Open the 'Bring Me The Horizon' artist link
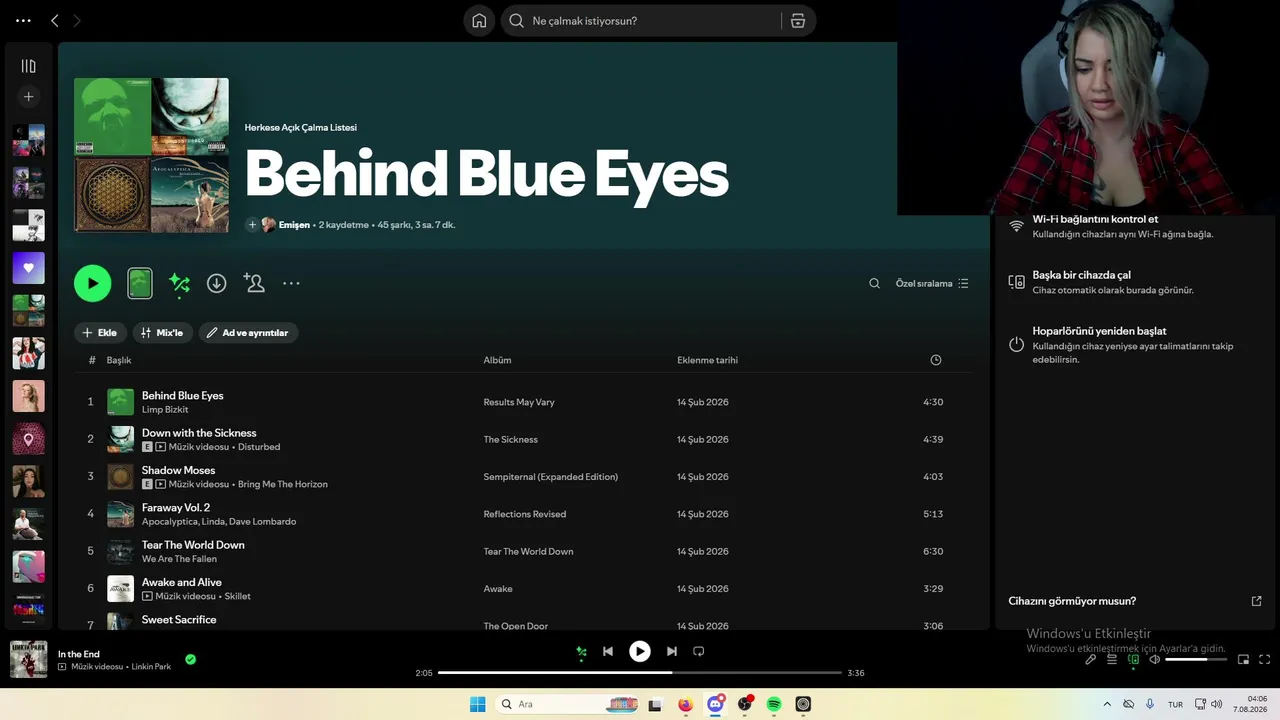Image resolution: width=1280 pixels, height=720 pixels. tap(283, 484)
